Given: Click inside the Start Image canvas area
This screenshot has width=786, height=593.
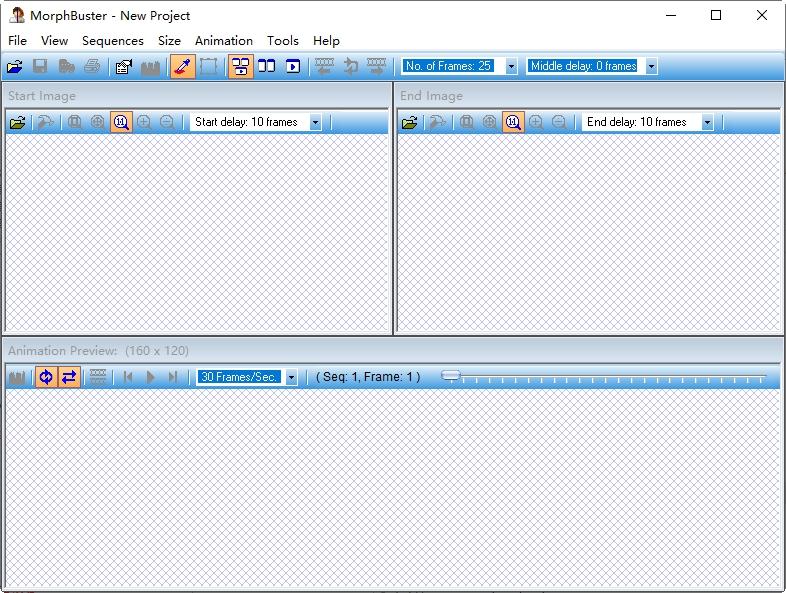Looking at the screenshot, I should coord(198,233).
